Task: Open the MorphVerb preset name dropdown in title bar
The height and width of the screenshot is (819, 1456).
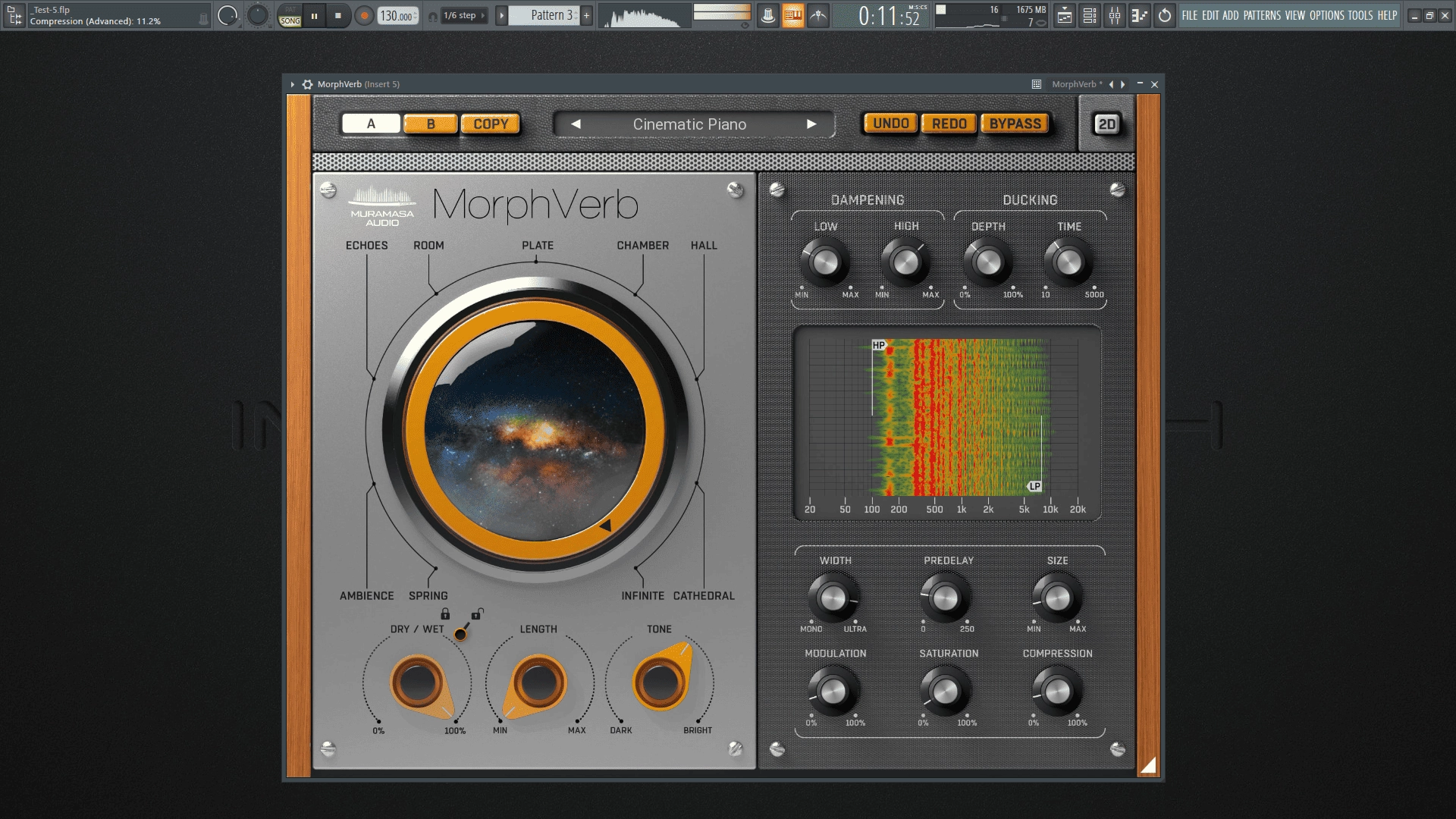Action: 1077,84
